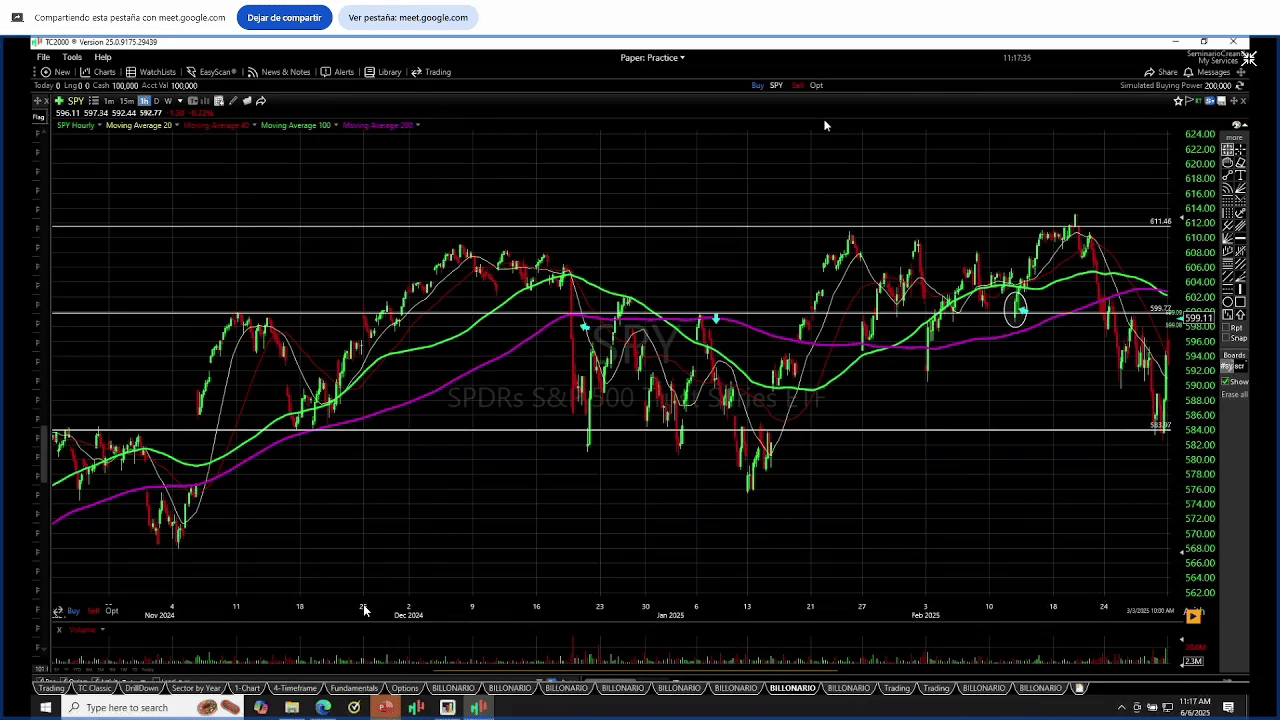Image resolution: width=1280 pixels, height=720 pixels.
Task: Enable the Rpt checkbox
Action: point(1227,327)
